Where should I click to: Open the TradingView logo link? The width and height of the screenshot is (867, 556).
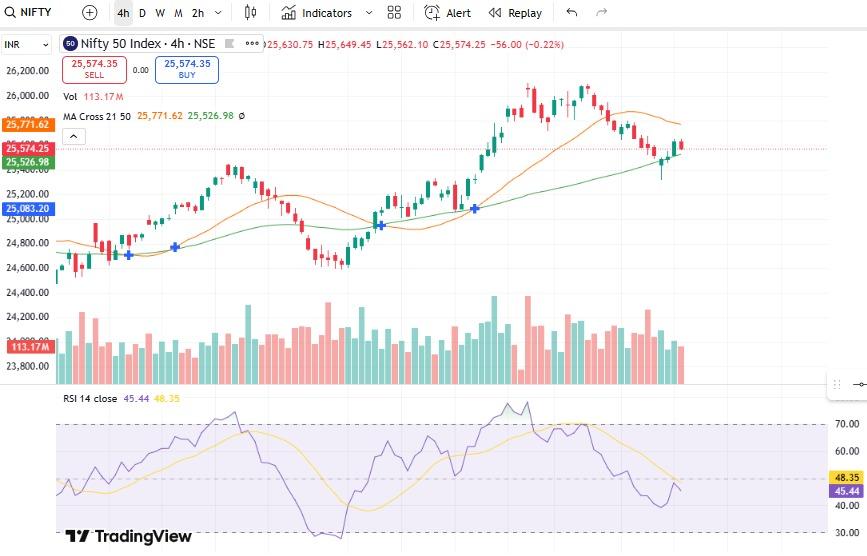(x=128, y=536)
